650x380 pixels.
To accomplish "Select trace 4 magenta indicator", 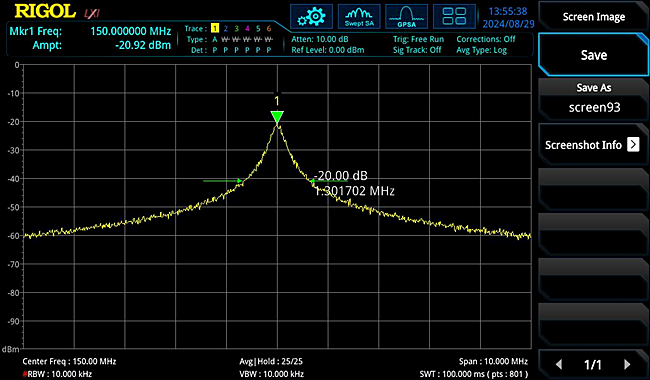I will 247,28.
